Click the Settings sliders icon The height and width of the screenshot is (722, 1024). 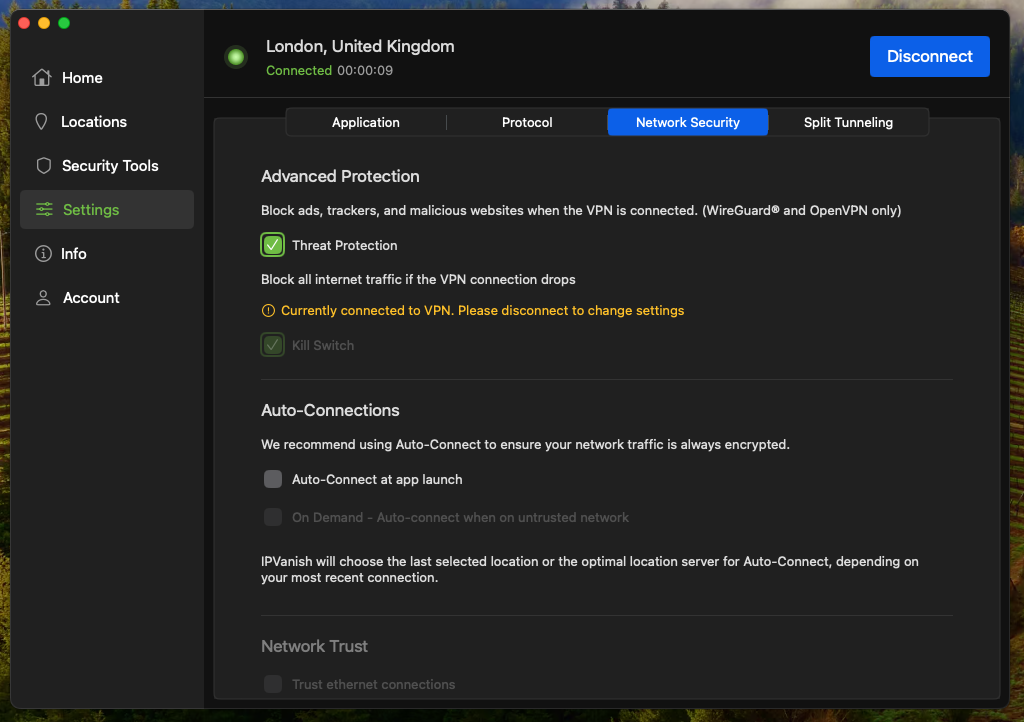[x=44, y=210]
